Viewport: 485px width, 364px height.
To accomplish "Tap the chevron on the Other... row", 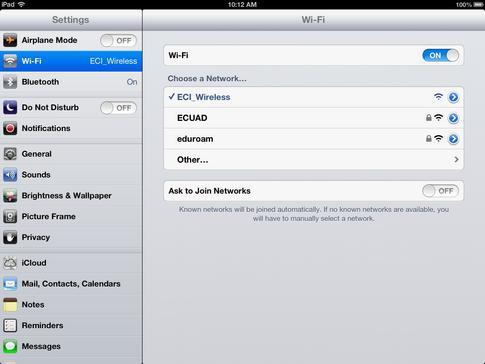I will pos(456,160).
